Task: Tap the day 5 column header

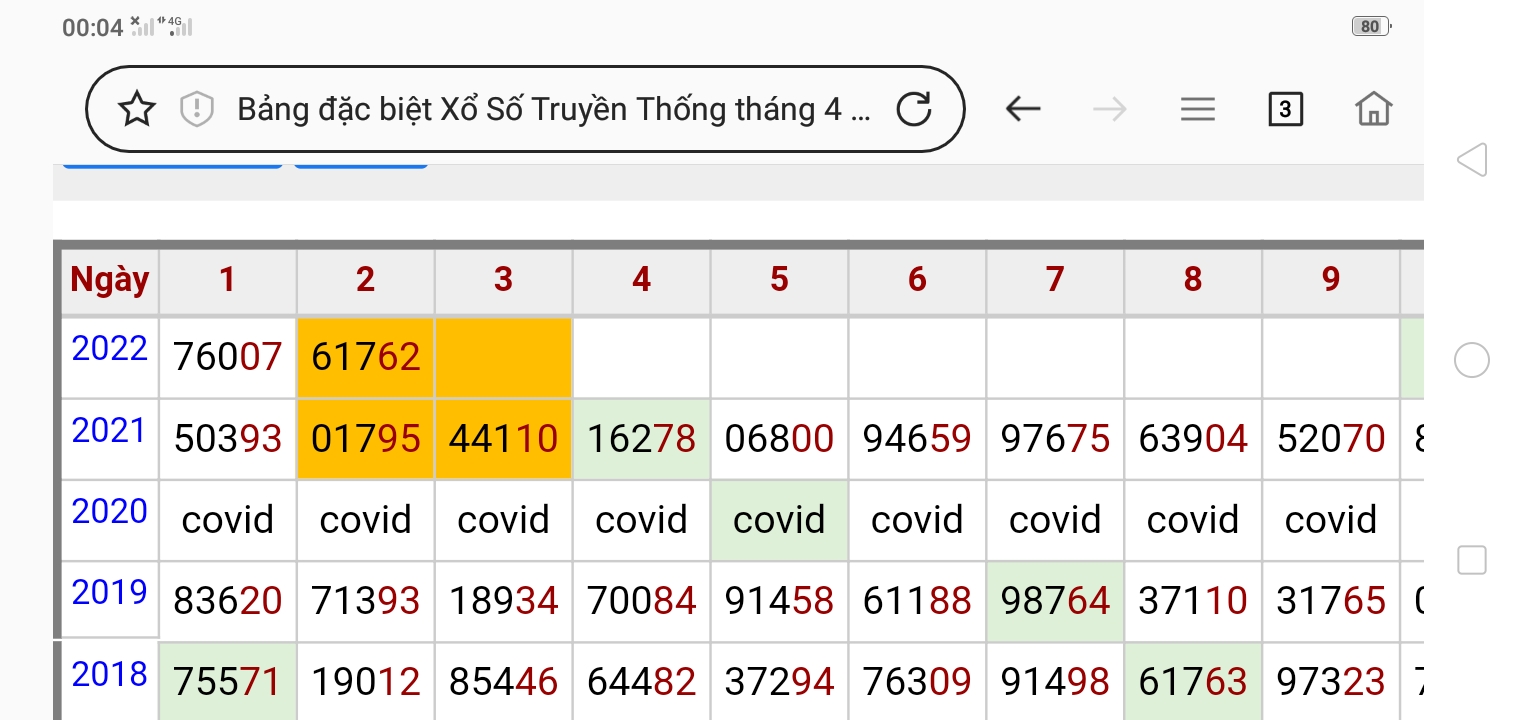Action: click(779, 280)
